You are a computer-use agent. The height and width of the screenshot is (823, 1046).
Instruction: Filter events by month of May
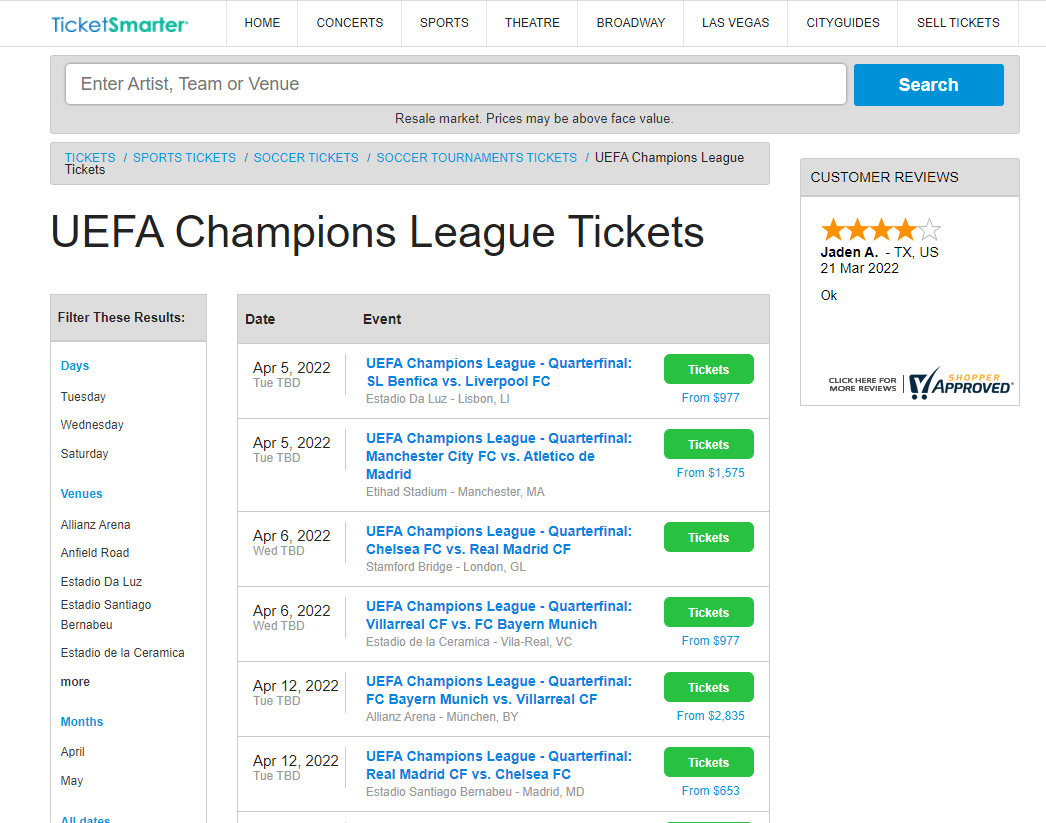coord(72,781)
